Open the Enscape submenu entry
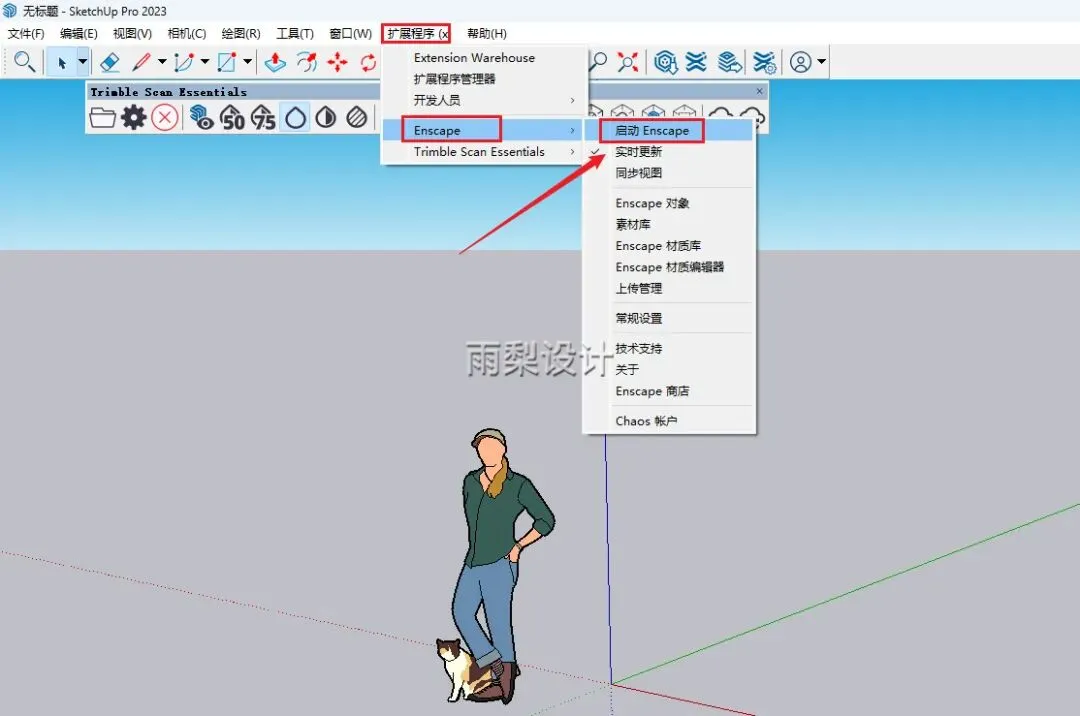1080x716 pixels. click(484, 130)
